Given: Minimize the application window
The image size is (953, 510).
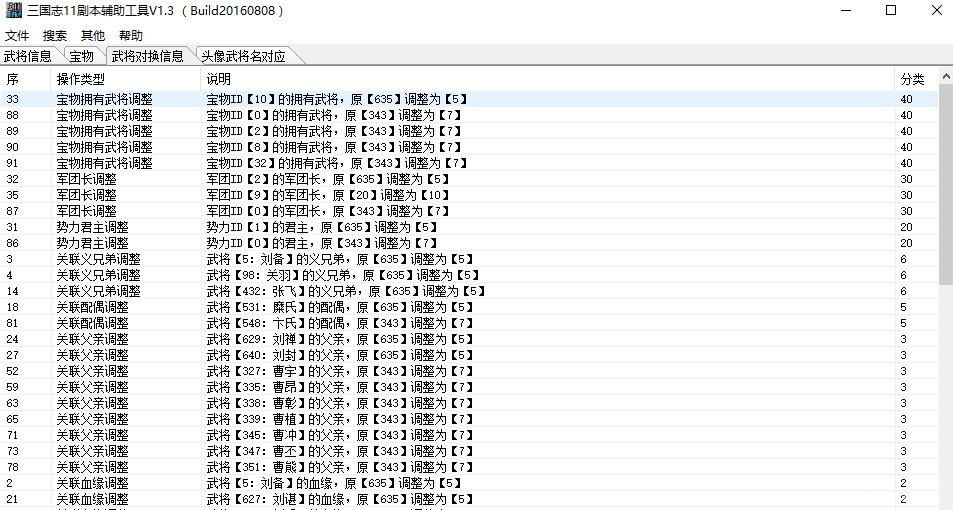Looking at the screenshot, I should point(845,10).
